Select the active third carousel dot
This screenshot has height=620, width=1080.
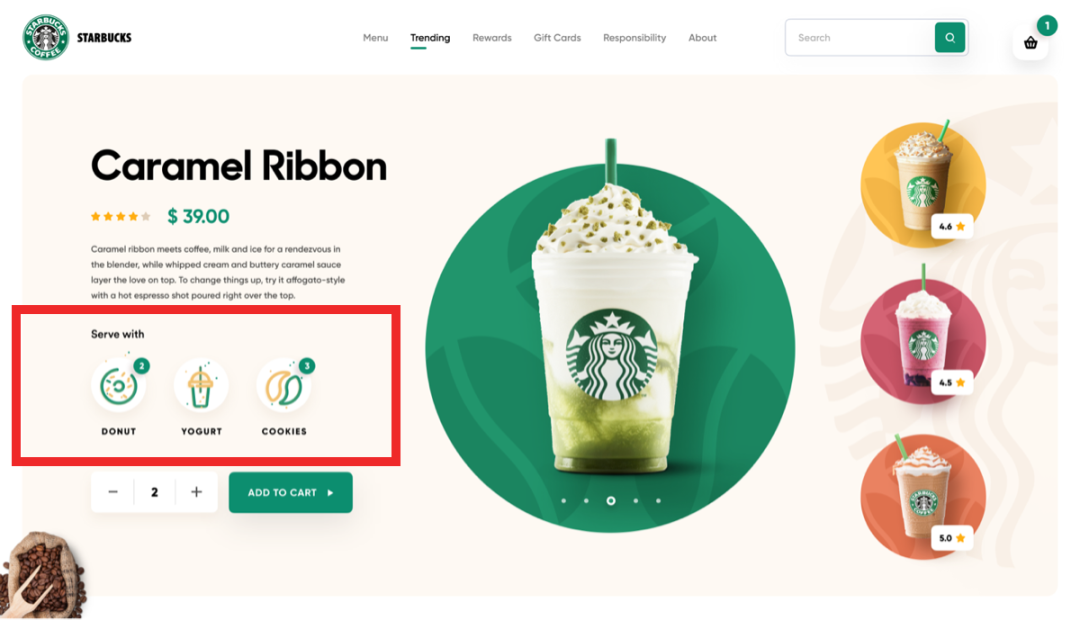[611, 501]
